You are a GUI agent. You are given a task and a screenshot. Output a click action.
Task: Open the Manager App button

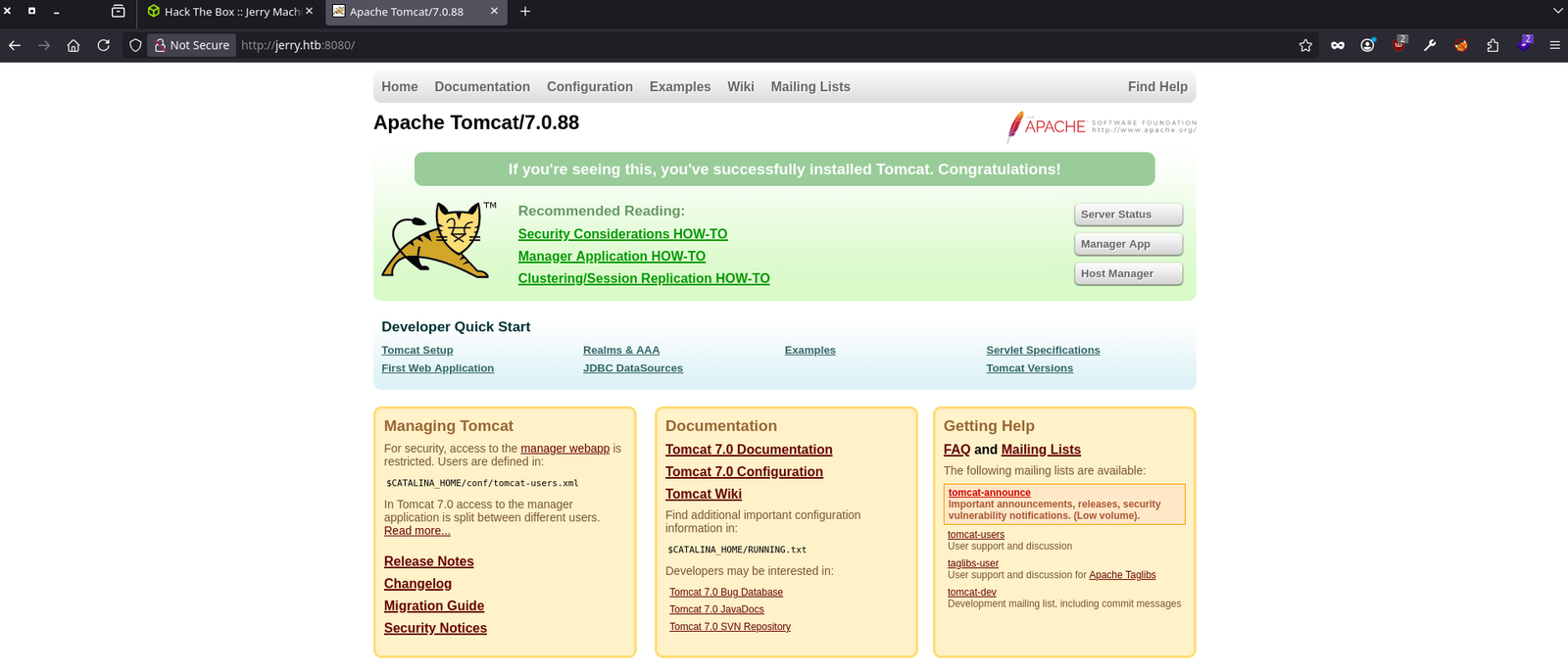point(1129,244)
